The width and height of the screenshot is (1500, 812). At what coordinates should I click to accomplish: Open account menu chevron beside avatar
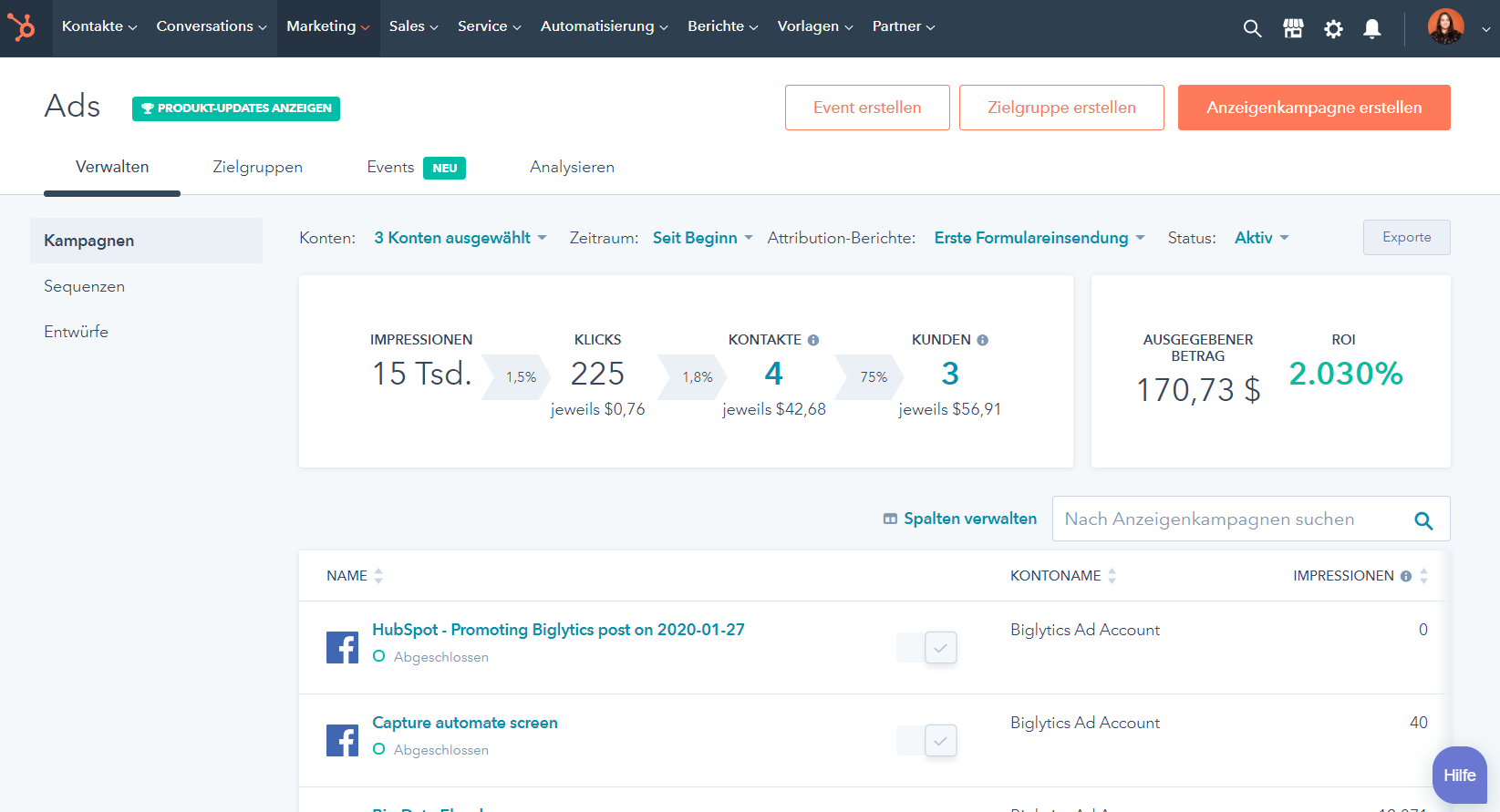[x=1485, y=29]
